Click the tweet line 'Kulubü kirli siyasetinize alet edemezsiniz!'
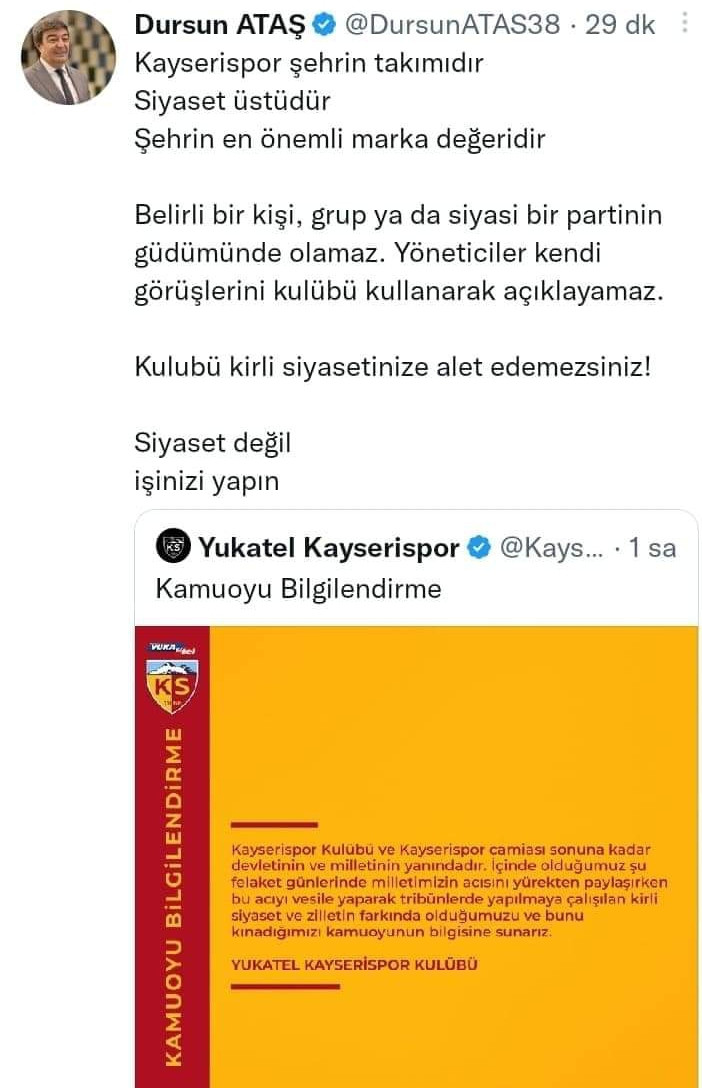This screenshot has height=1088, width=702. (393, 366)
